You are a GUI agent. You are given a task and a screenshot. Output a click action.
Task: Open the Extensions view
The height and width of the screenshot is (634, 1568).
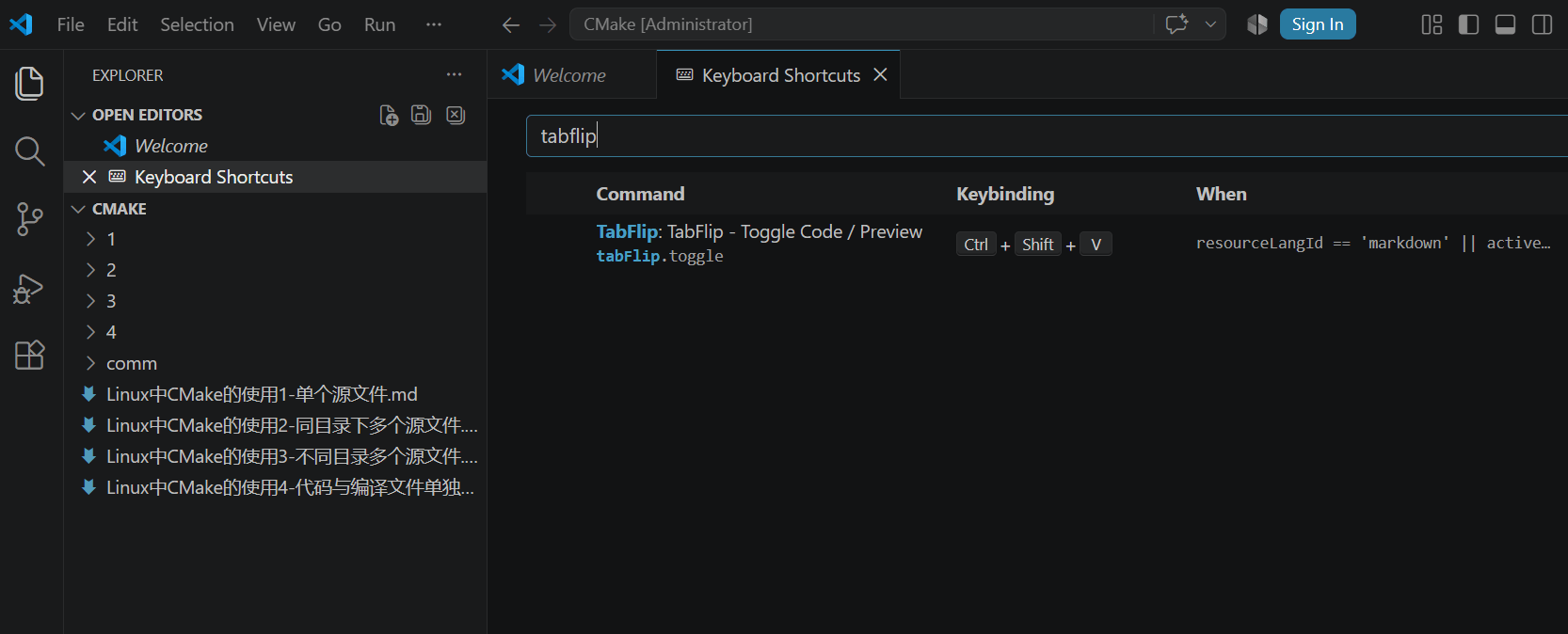pyautogui.click(x=30, y=355)
